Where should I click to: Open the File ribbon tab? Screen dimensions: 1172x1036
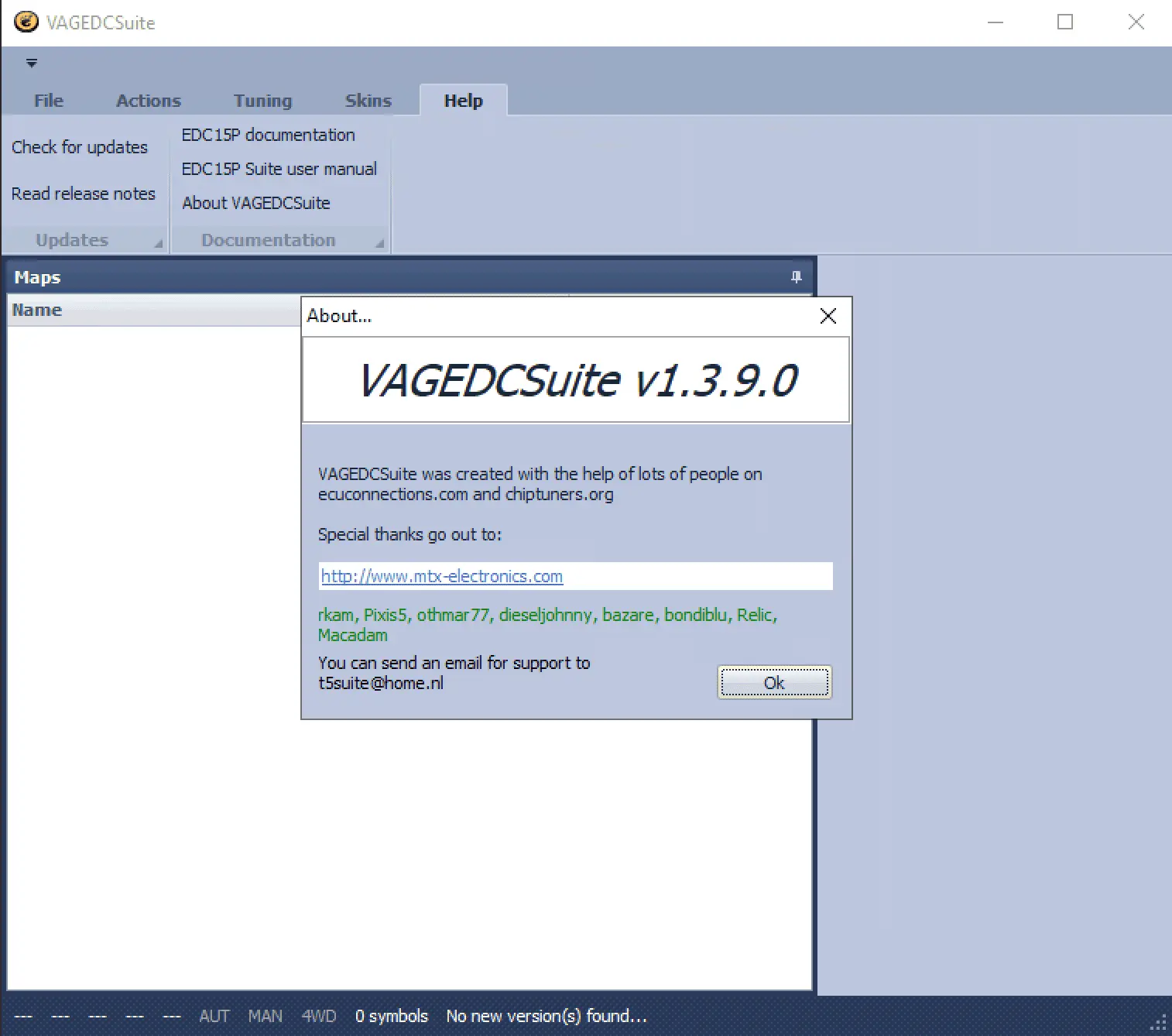(x=49, y=101)
